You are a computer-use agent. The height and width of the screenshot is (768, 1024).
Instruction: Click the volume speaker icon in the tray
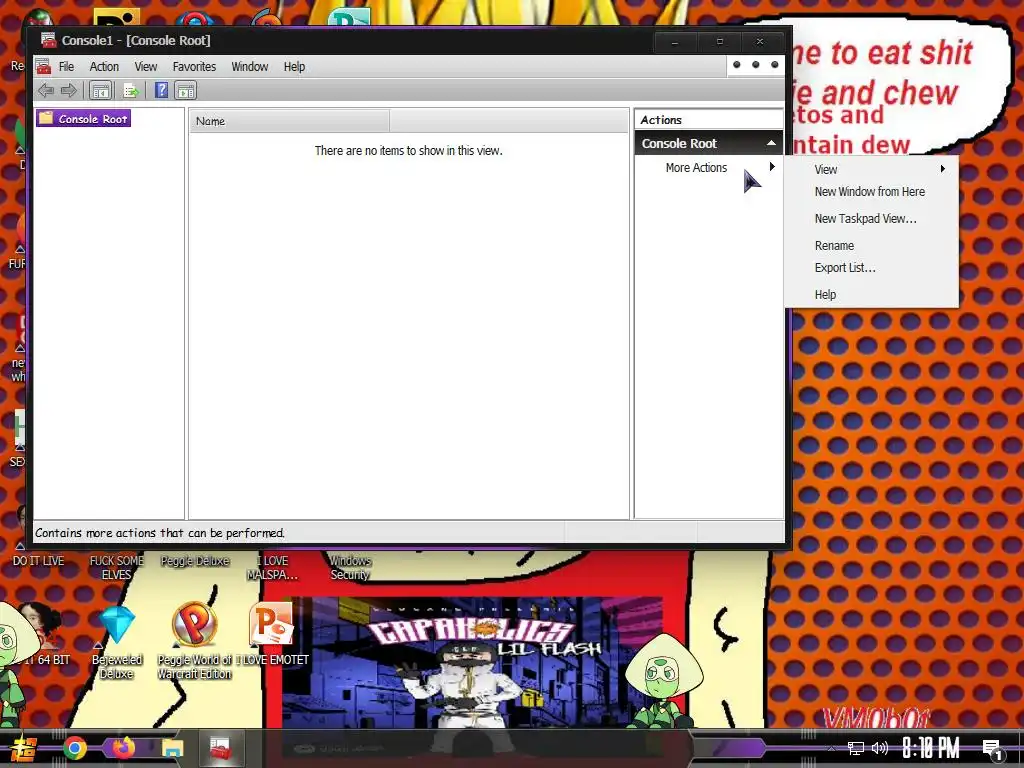click(880, 748)
